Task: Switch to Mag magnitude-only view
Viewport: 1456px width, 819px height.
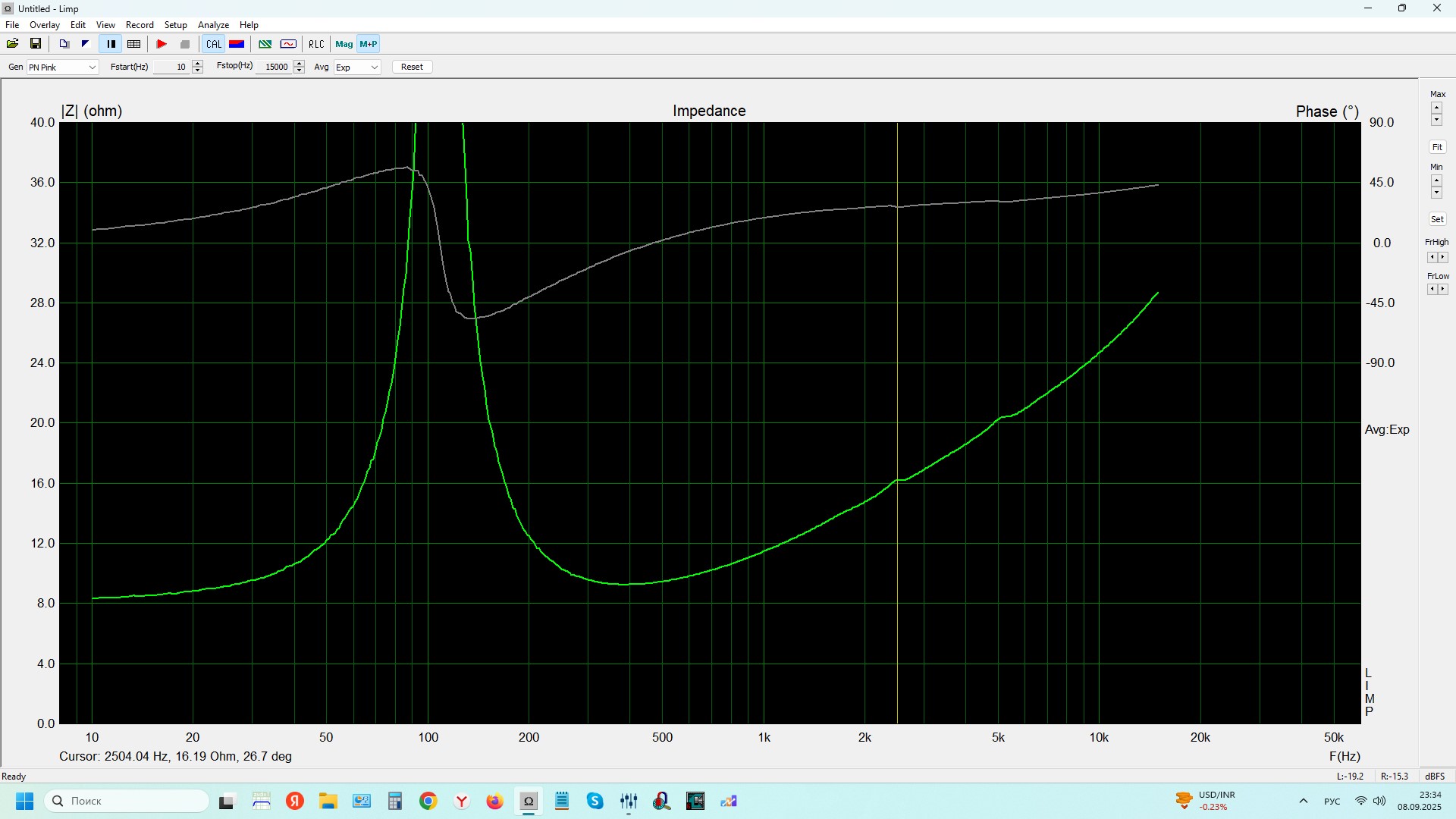Action: 344,44
